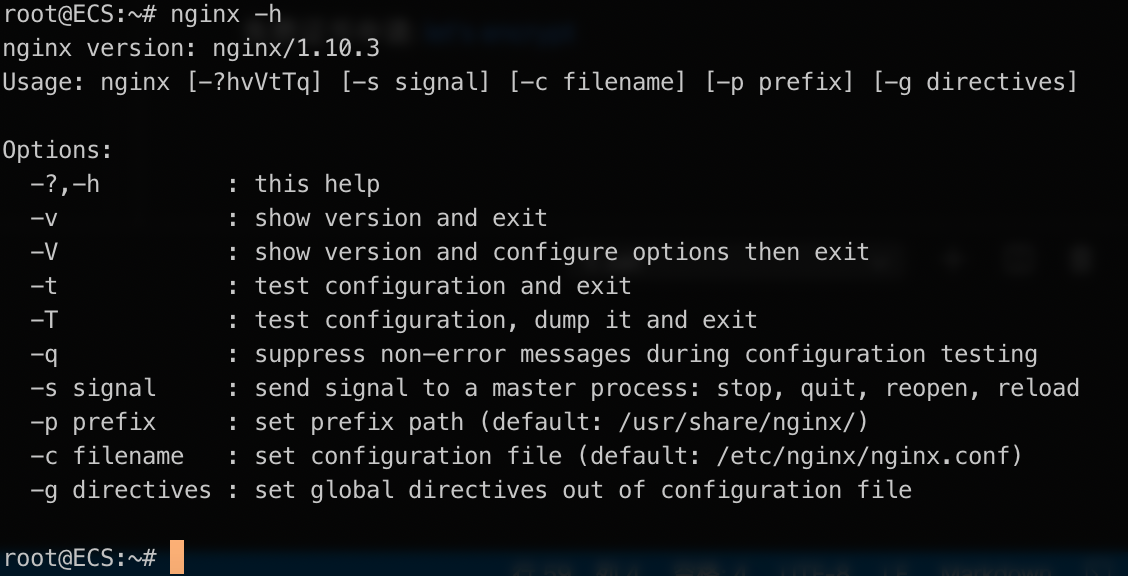Click the '-q' suppress messages flag
1128x576 pixels.
(44, 355)
